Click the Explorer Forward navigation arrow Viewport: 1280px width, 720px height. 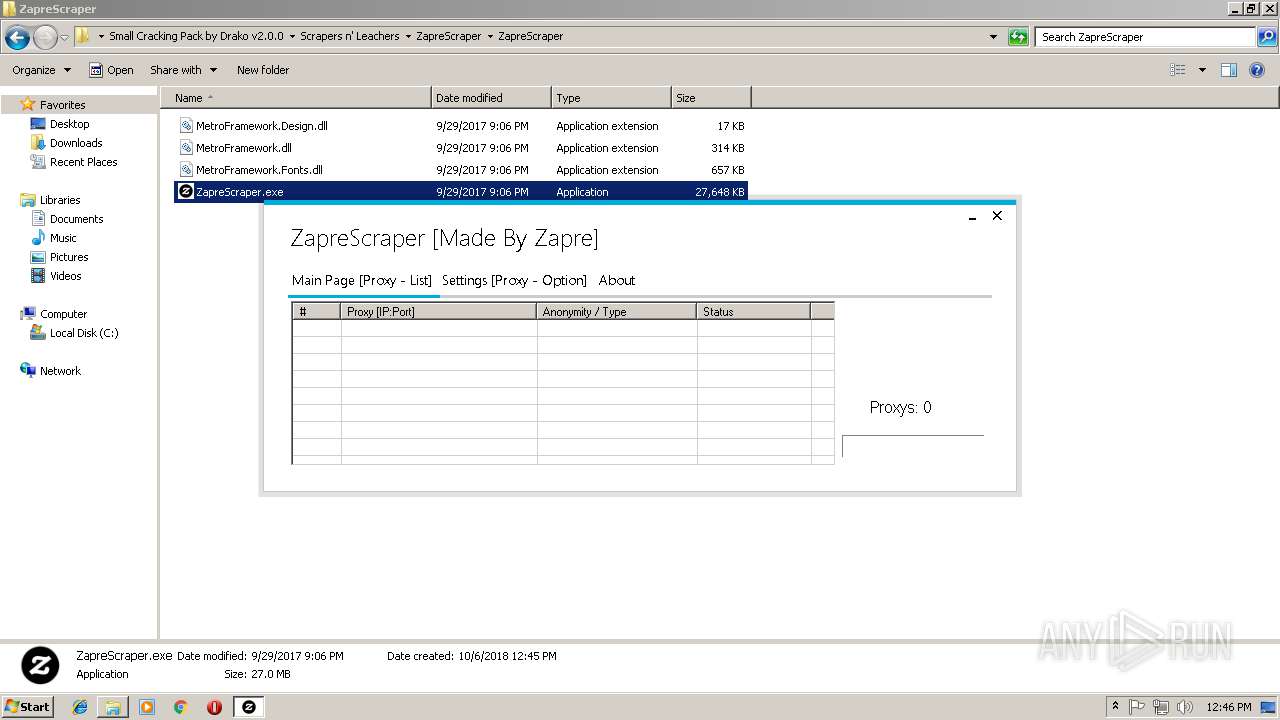pos(45,38)
